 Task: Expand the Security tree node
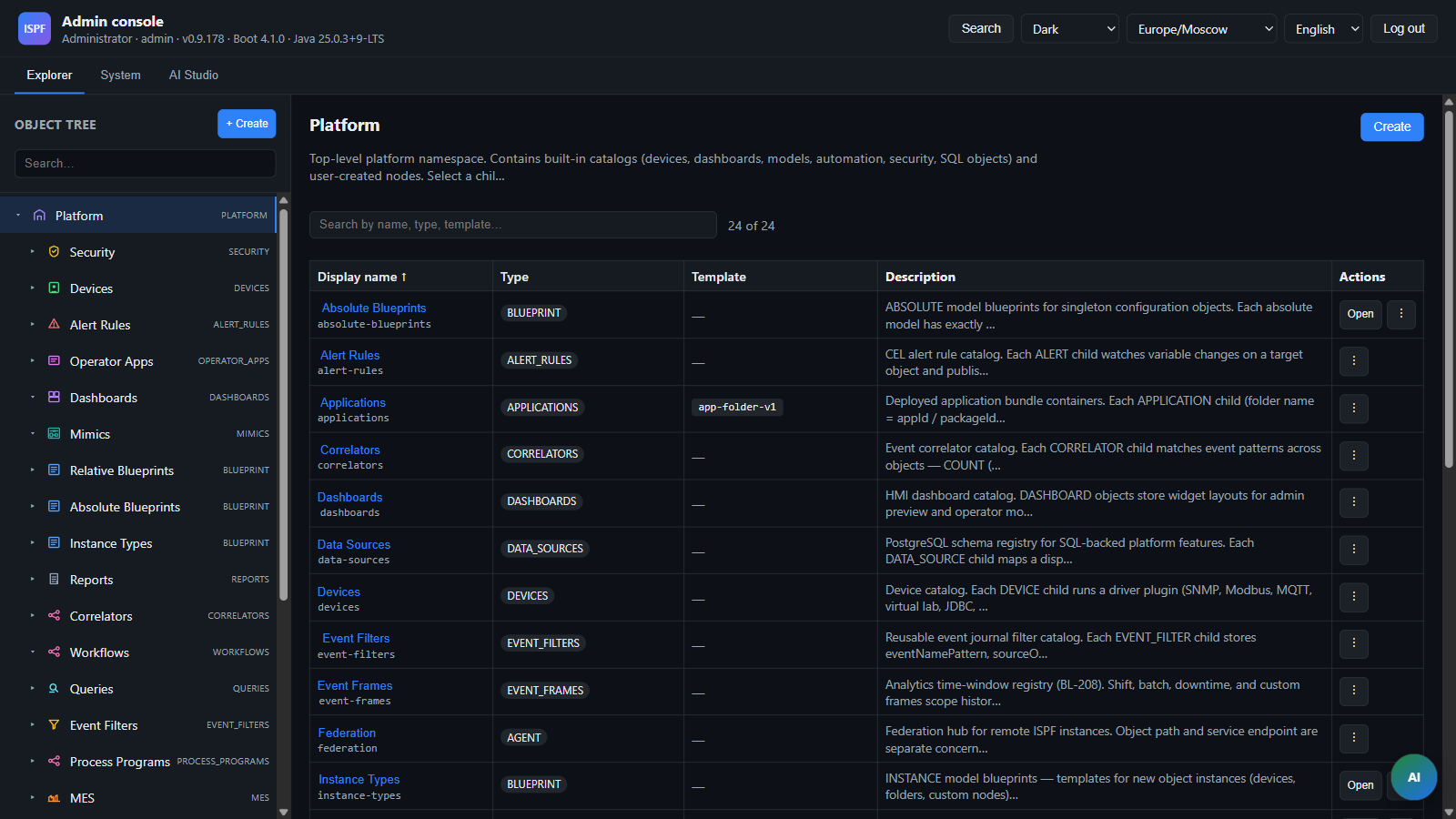[x=32, y=252]
